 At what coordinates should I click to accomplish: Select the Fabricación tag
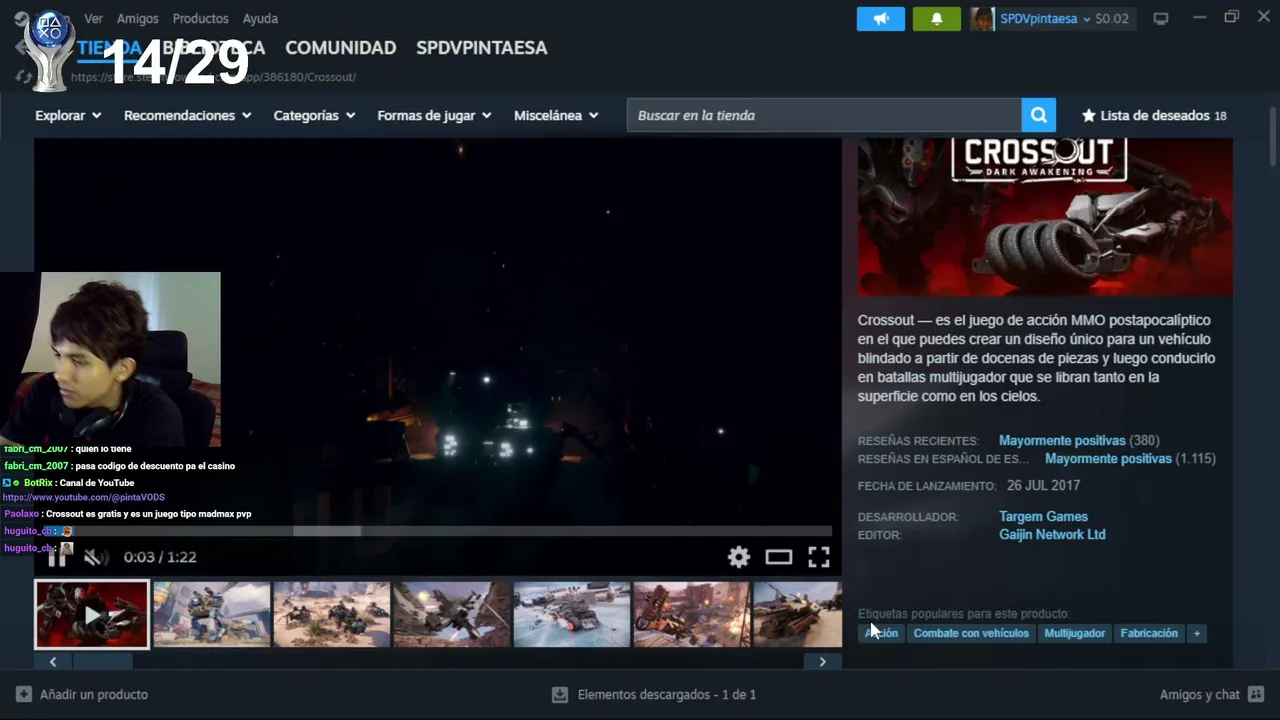tap(1149, 633)
